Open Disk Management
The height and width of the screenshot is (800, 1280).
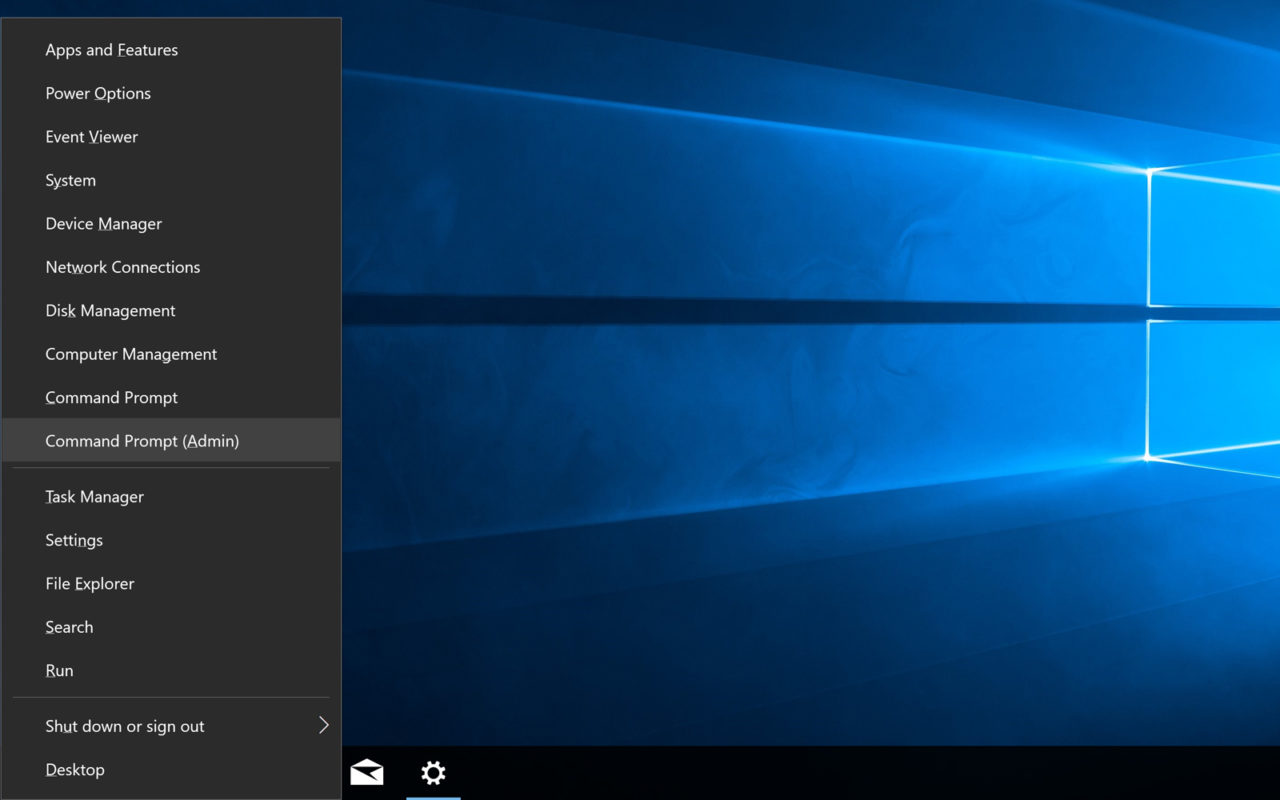click(x=110, y=311)
